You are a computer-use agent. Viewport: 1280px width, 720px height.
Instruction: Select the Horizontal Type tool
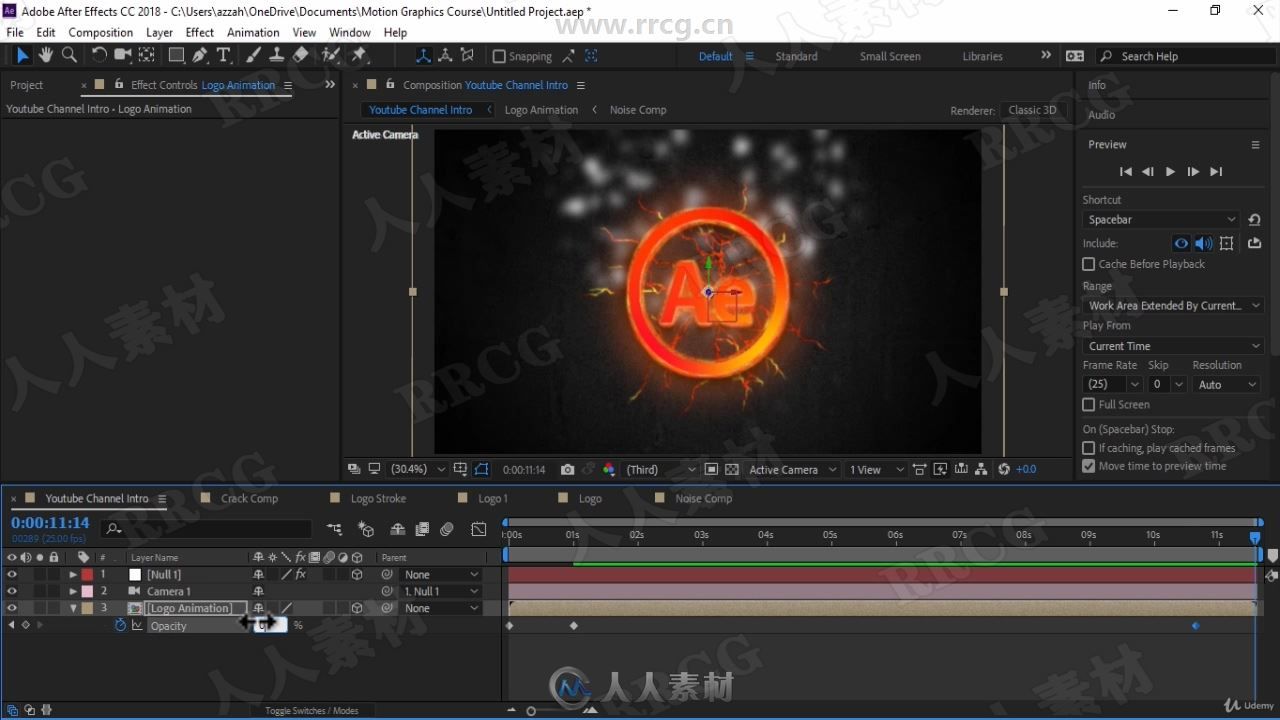point(224,55)
